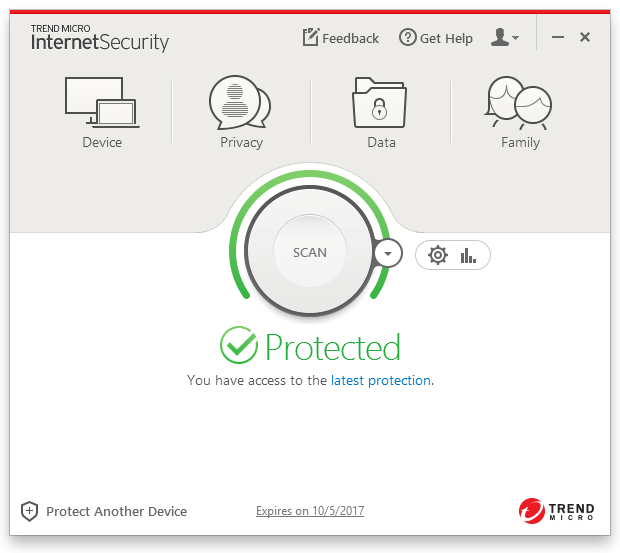Open the Family faces icon

[x=519, y=101]
